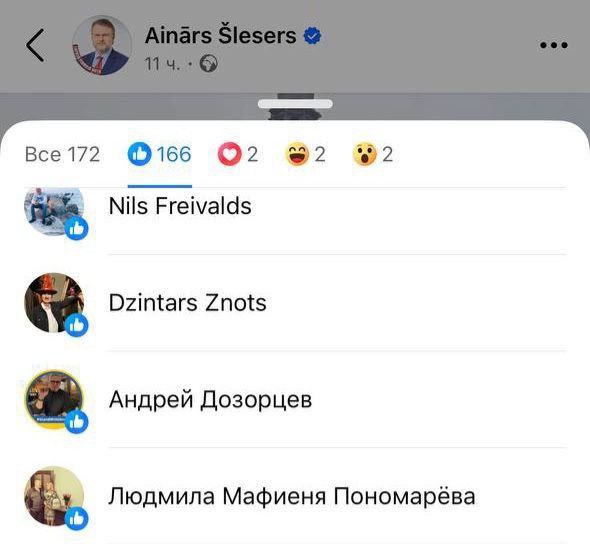
Task: Open Nils Freivalds profile name
Action: 180,206
